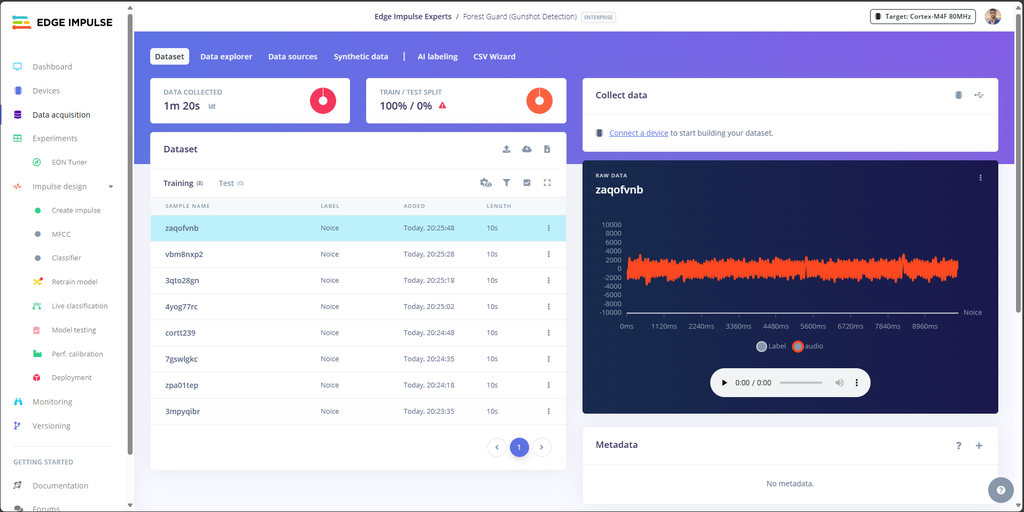This screenshot has height=512, width=1024.
Task: Select page 1 of dataset
Action: [x=519, y=447]
